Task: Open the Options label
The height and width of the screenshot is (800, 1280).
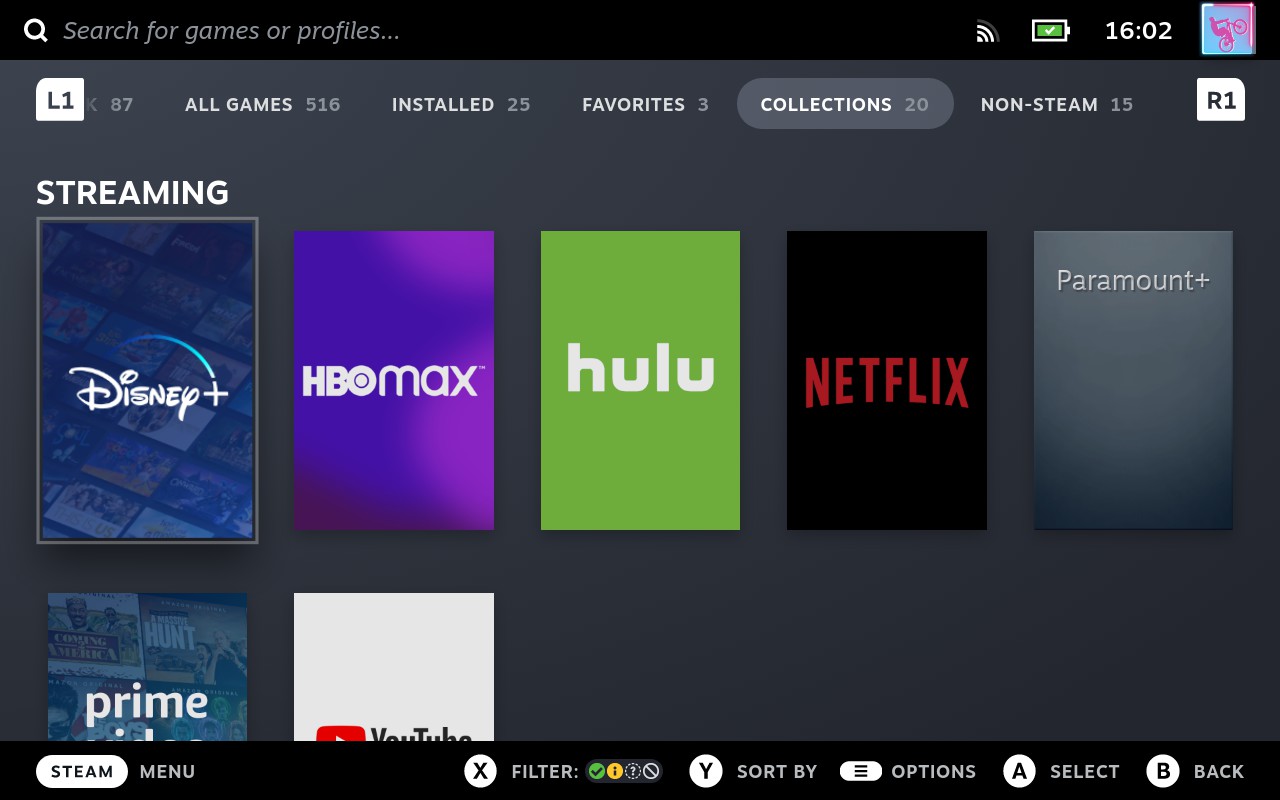Action: pyautogui.click(x=933, y=772)
